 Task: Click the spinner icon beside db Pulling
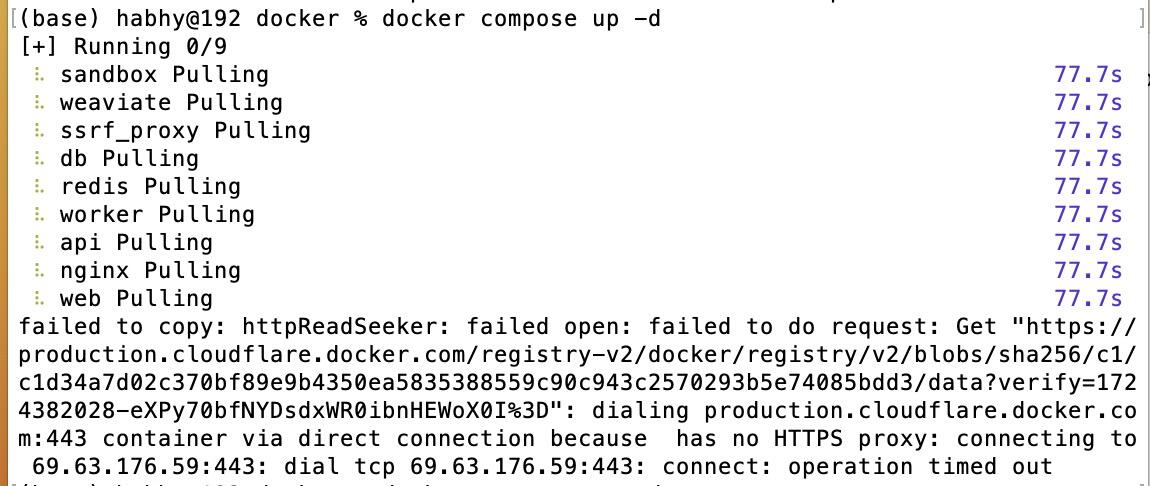pos(40,159)
